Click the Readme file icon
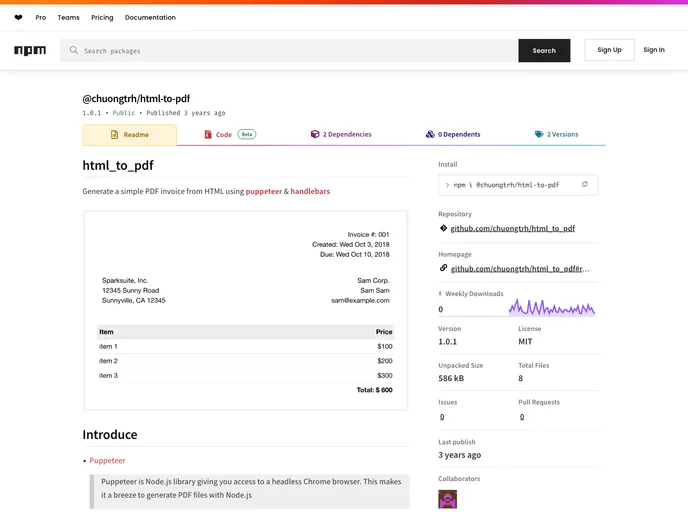688x512 pixels. [x=115, y=135]
